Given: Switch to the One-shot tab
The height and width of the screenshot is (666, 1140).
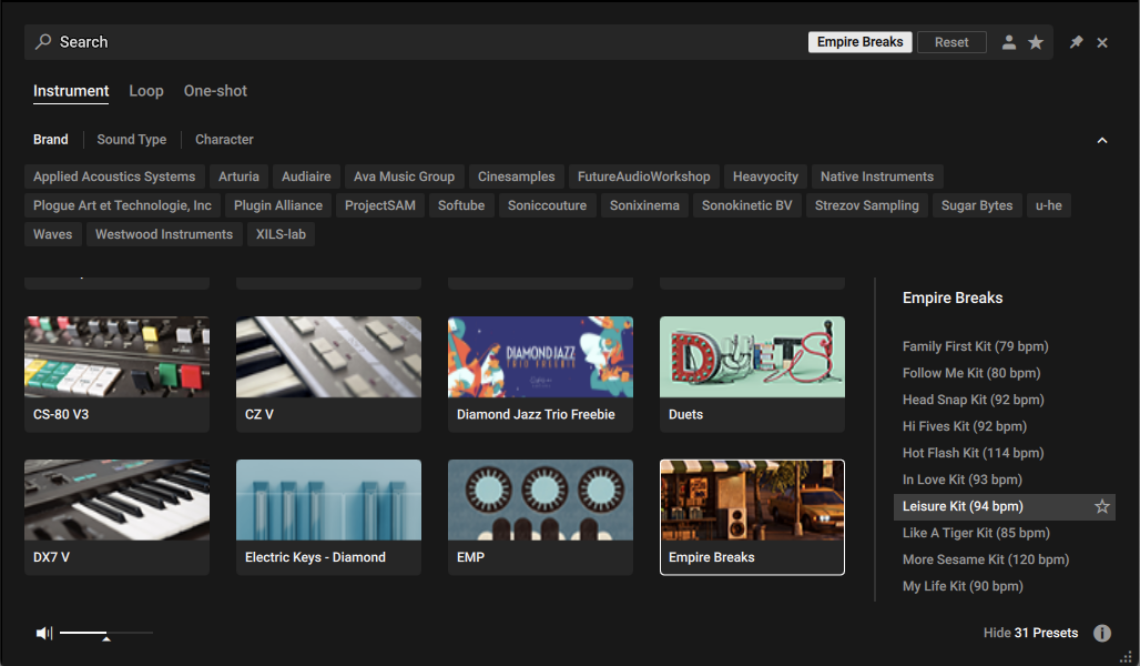Looking at the screenshot, I should point(215,91).
